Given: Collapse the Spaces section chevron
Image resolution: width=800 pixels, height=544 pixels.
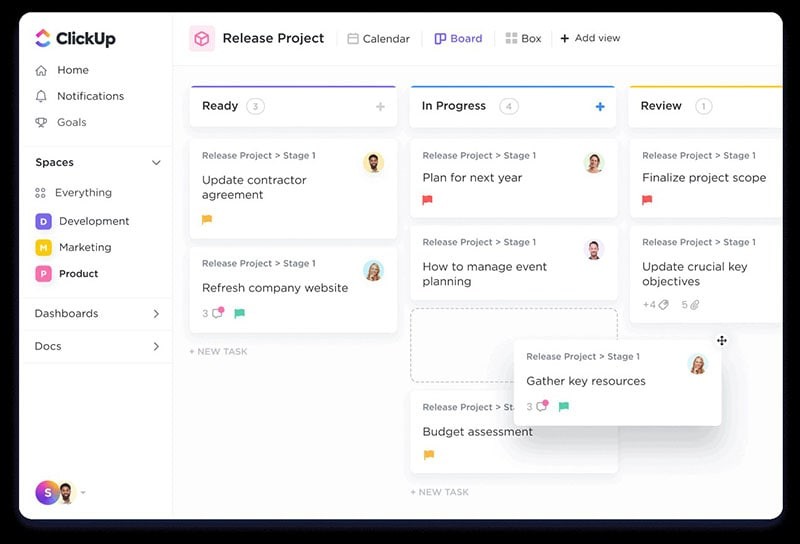Looking at the screenshot, I should [156, 163].
